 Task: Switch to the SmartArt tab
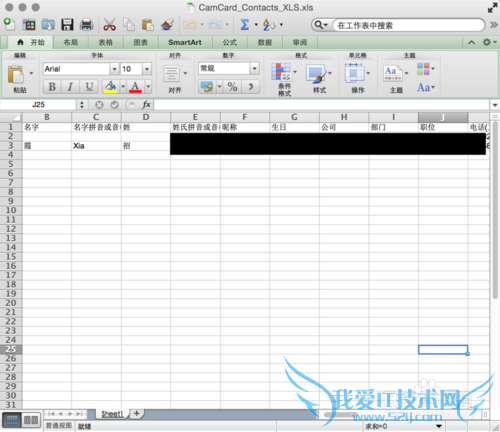[x=185, y=42]
